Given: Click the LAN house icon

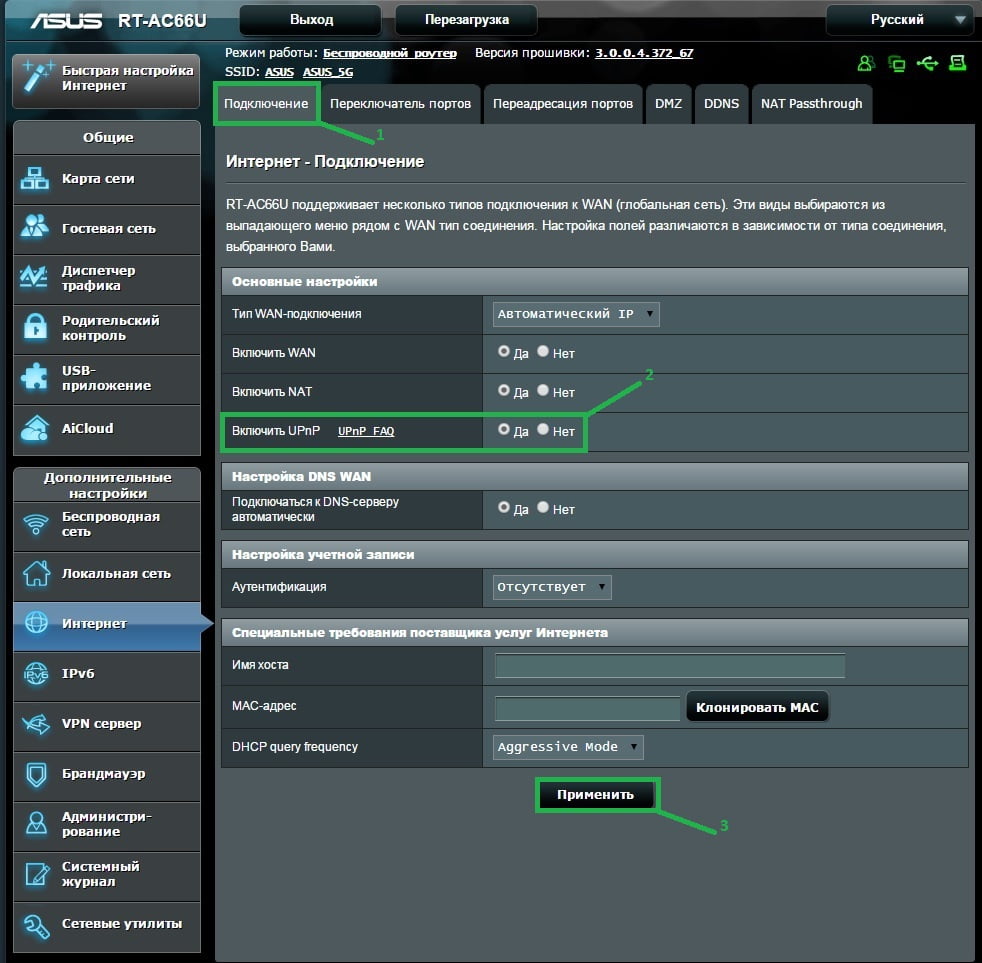Looking at the screenshot, I should 36,573.
